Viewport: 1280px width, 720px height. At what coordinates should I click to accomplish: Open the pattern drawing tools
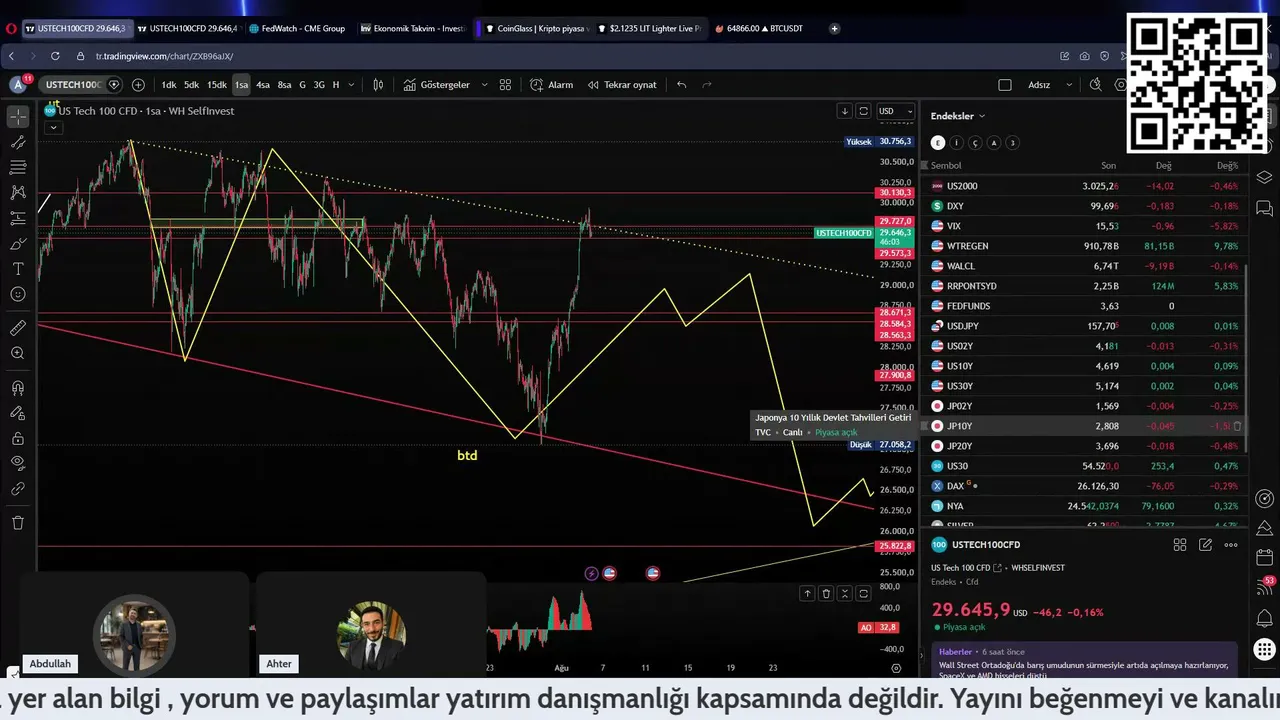(x=18, y=192)
